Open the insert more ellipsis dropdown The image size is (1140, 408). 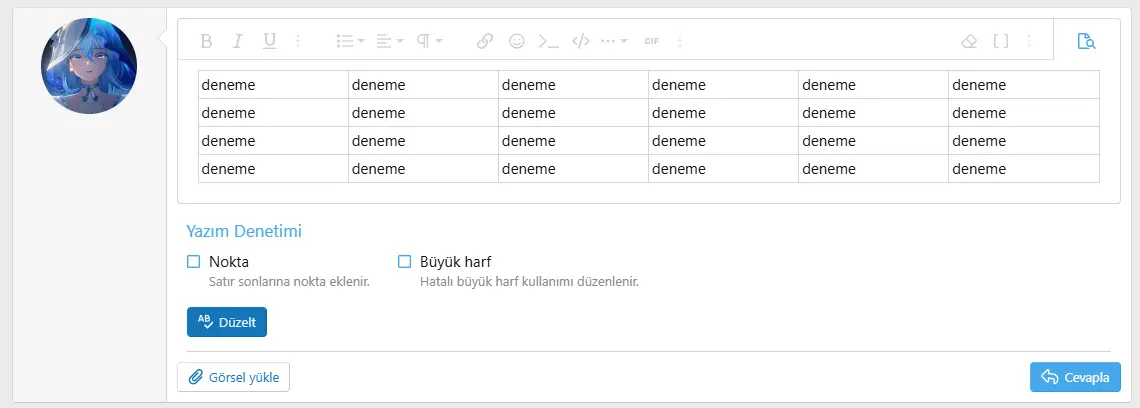click(x=614, y=41)
